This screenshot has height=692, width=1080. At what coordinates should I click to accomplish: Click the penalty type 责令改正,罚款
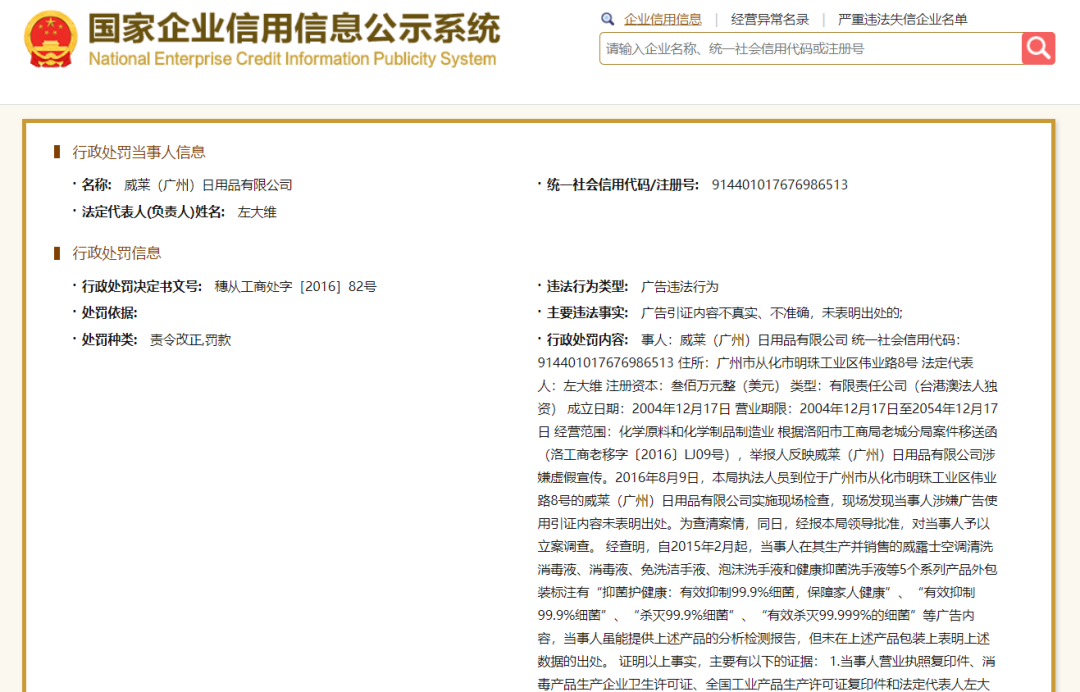click(x=191, y=340)
